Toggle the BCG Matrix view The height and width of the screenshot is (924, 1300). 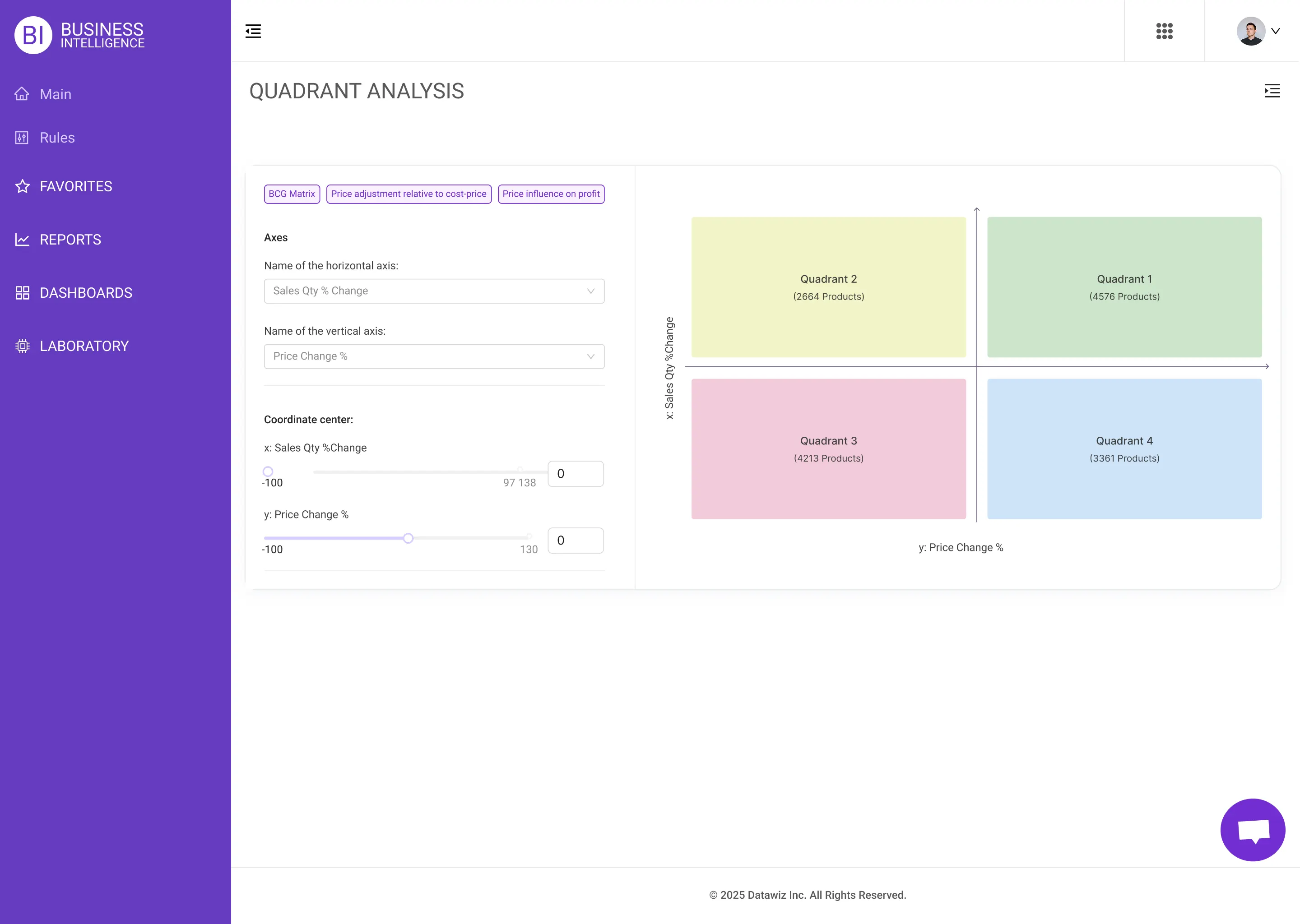292,194
